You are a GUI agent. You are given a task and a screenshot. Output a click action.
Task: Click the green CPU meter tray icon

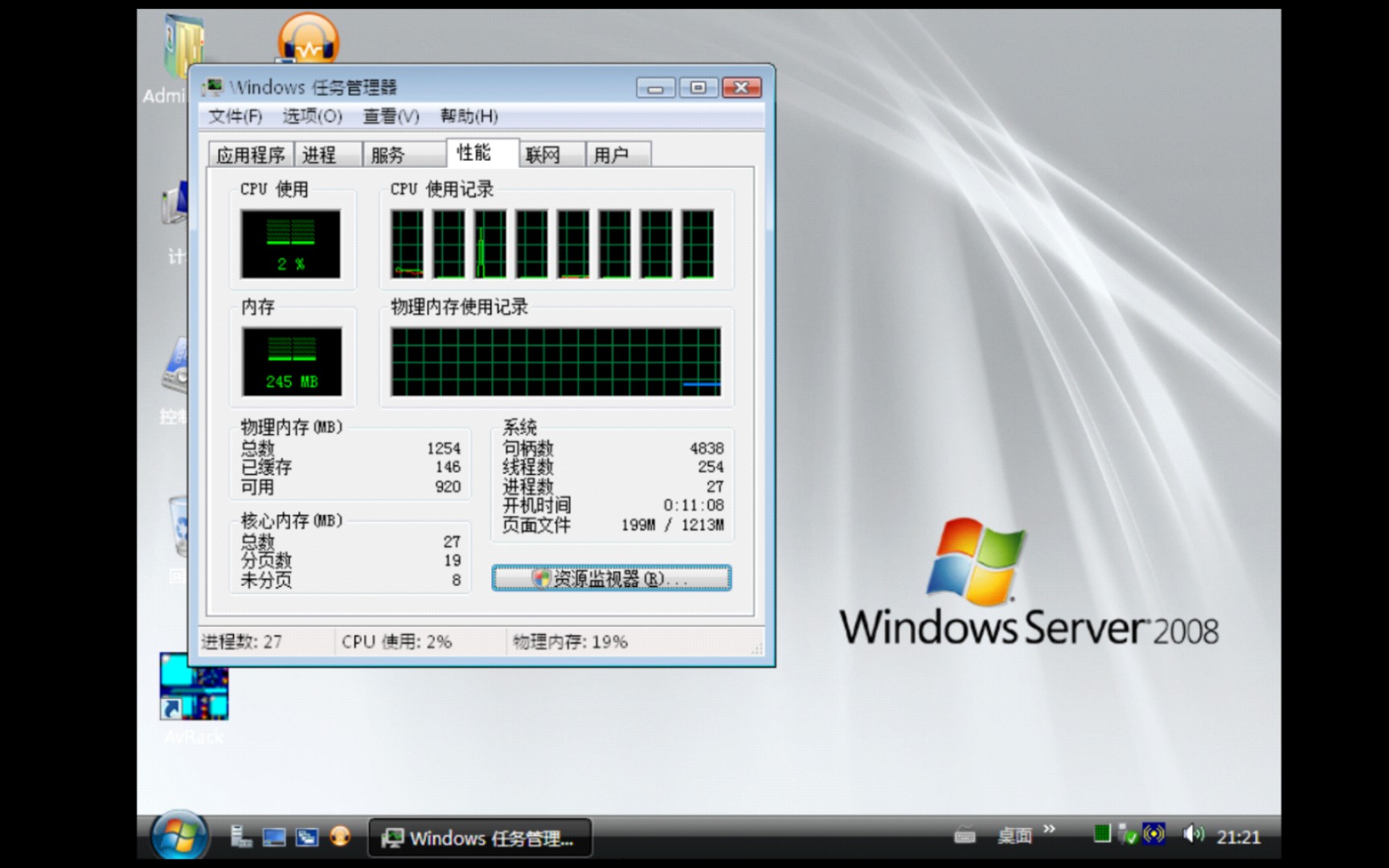(1102, 833)
